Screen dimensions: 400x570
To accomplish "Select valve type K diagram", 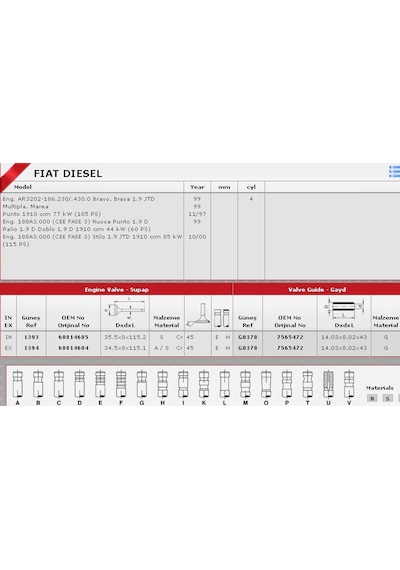I will [x=204, y=385].
